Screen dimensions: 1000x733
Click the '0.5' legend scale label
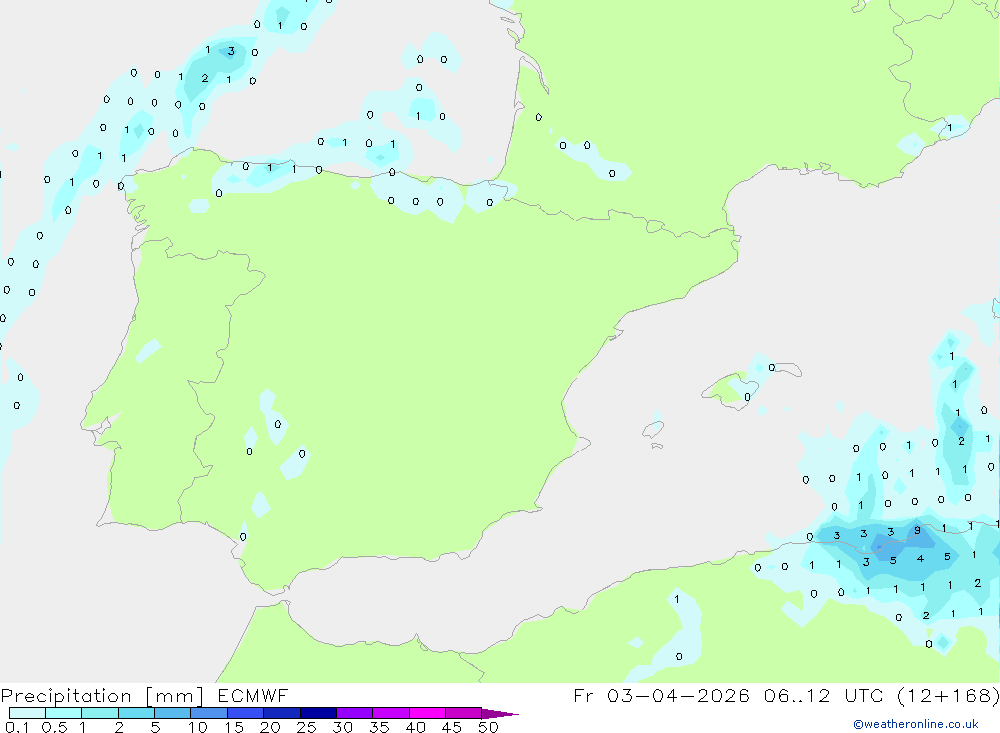(x=54, y=727)
